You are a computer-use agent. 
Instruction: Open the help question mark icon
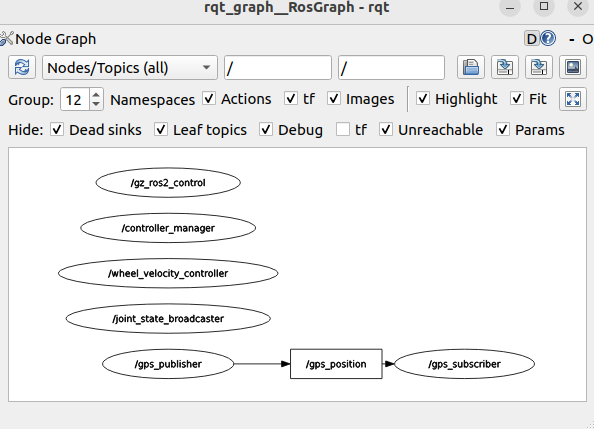[x=548, y=39]
